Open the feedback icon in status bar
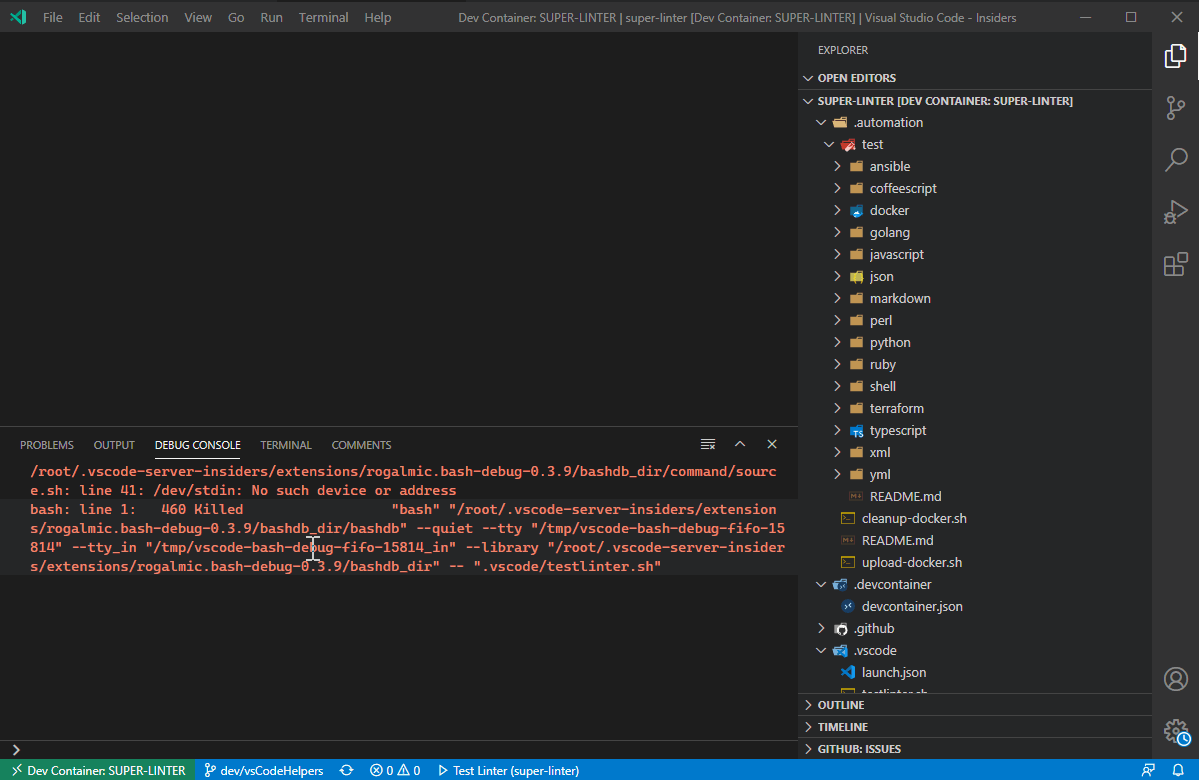1199x780 pixels. 1148,770
